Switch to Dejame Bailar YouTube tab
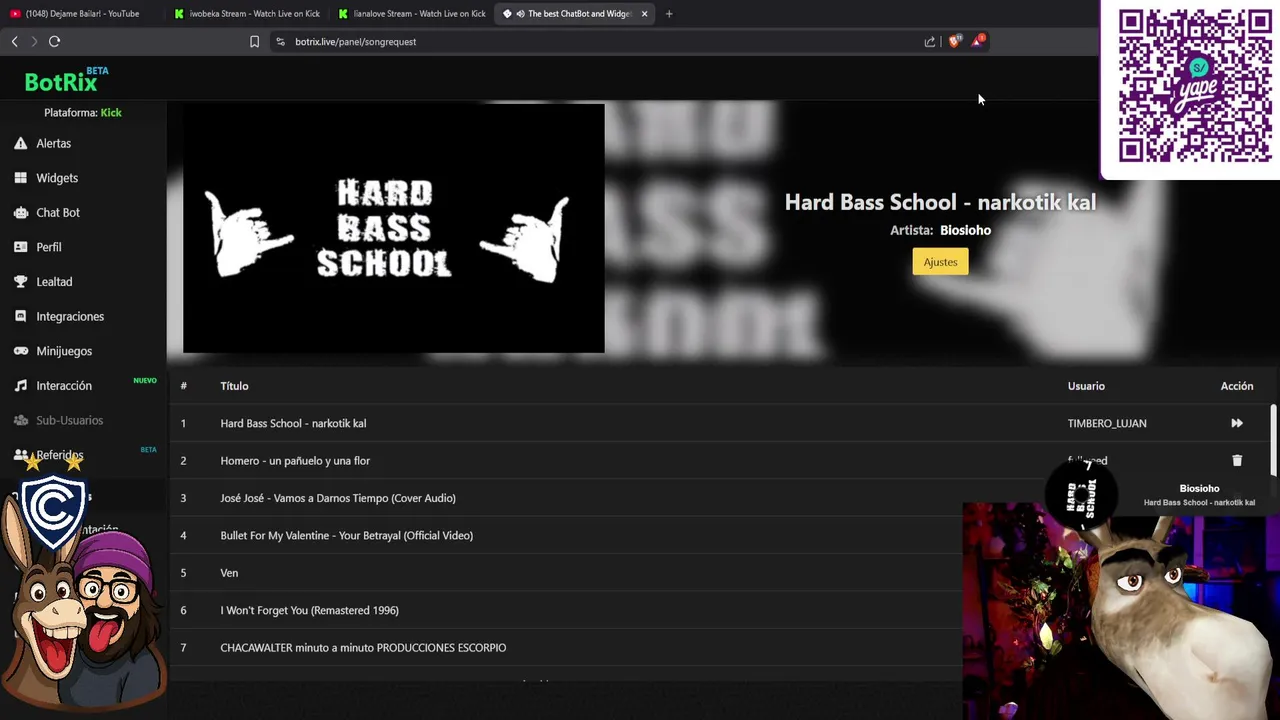Viewport: 1280px width, 720px height. (82, 14)
